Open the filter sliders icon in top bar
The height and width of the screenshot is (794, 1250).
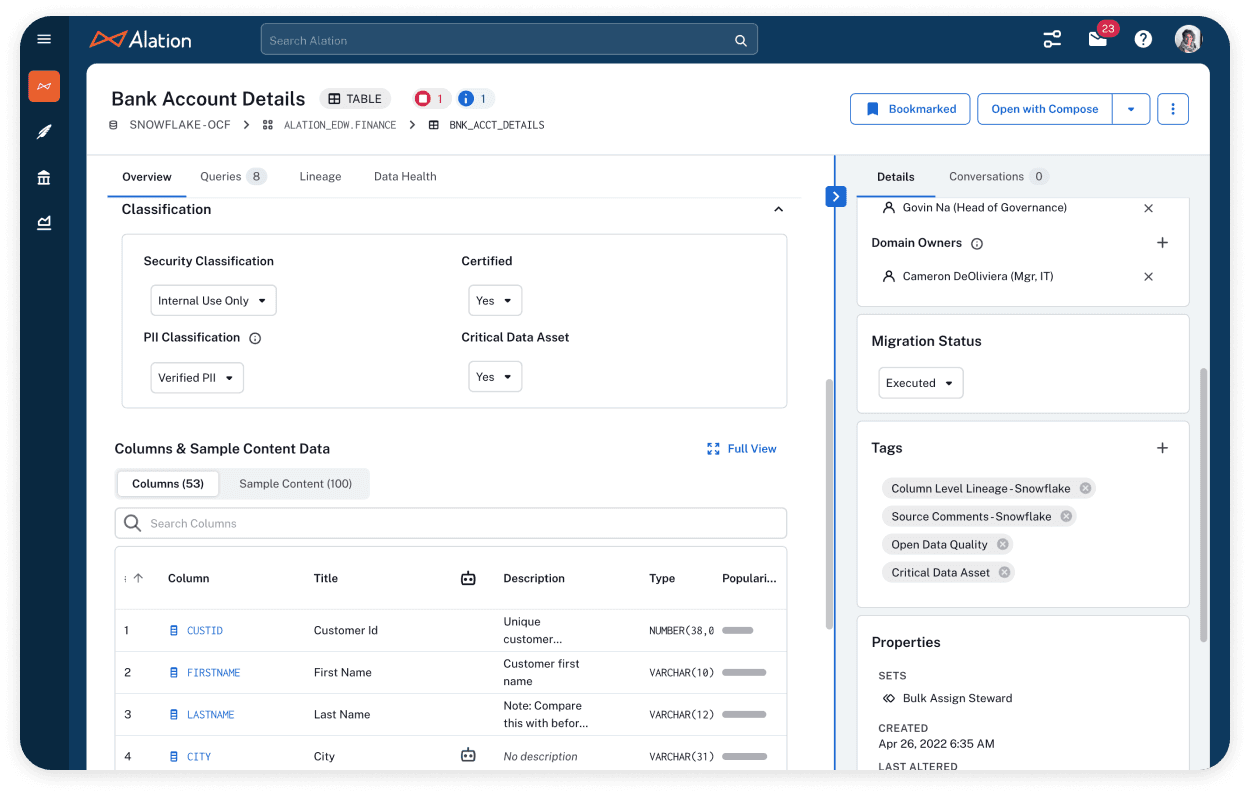click(1052, 38)
